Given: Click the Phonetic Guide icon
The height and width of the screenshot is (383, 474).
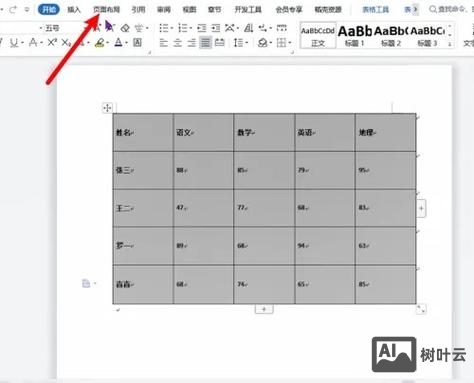Looking at the screenshot, I should (139, 28).
